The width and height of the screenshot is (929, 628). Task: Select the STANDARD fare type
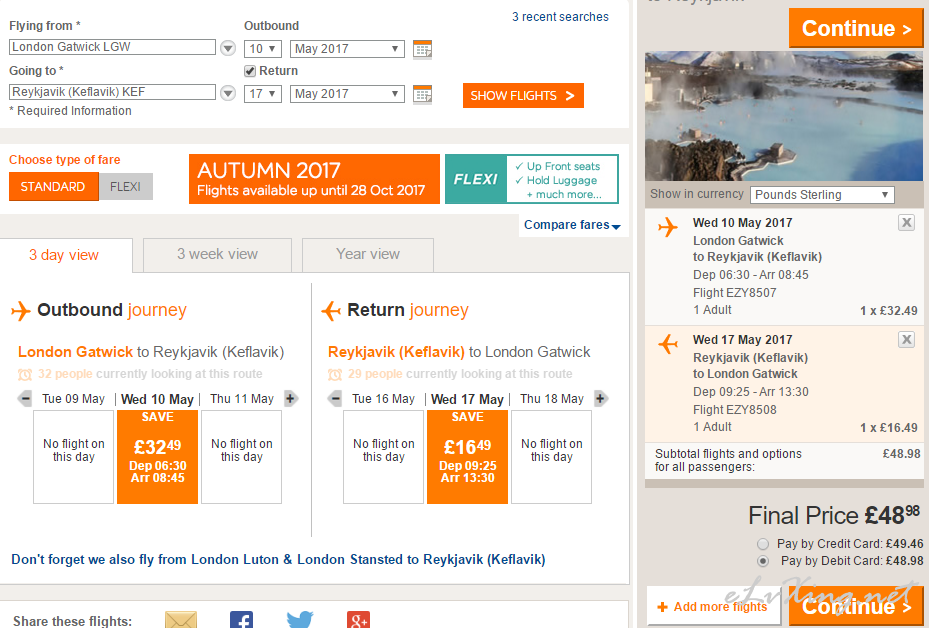pyautogui.click(x=53, y=187)
